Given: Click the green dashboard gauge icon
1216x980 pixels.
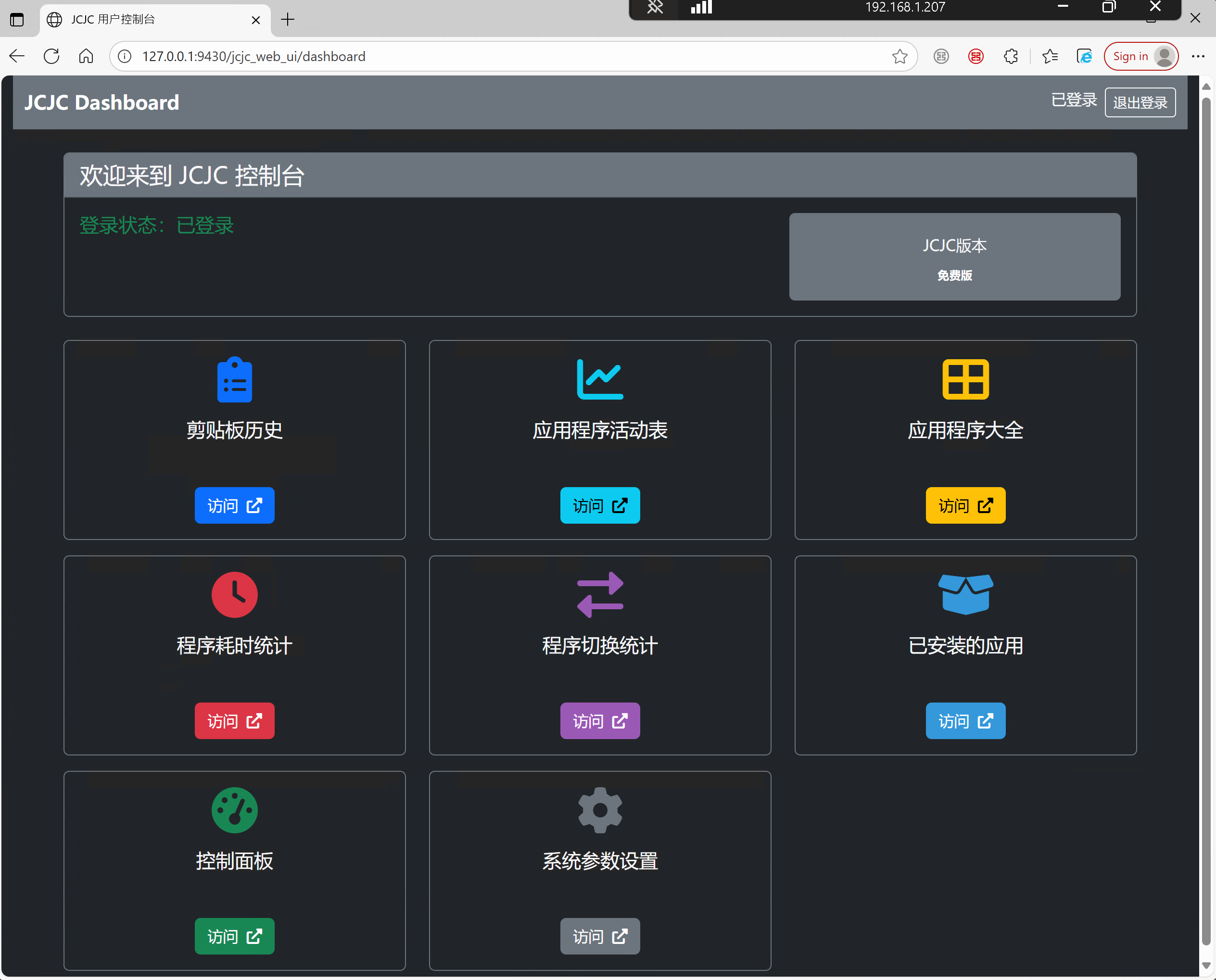Looking at the screenshot, I should (x=234, y=810).
